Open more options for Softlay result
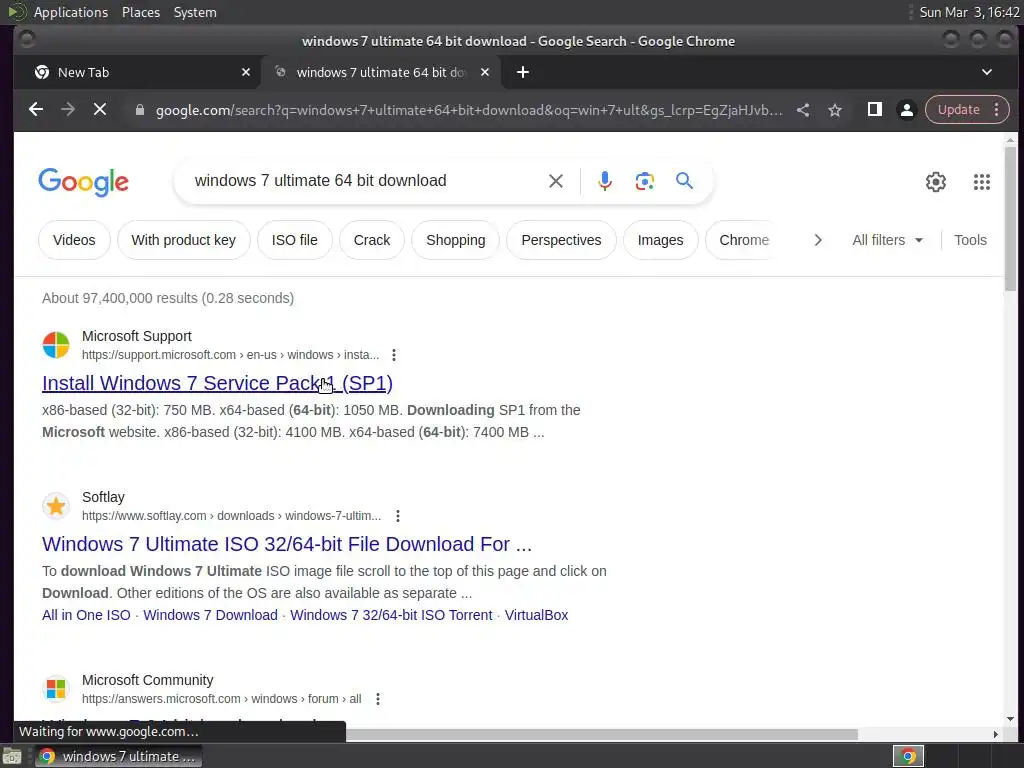This screenshot has width=1024, height=768. (398, 516)
